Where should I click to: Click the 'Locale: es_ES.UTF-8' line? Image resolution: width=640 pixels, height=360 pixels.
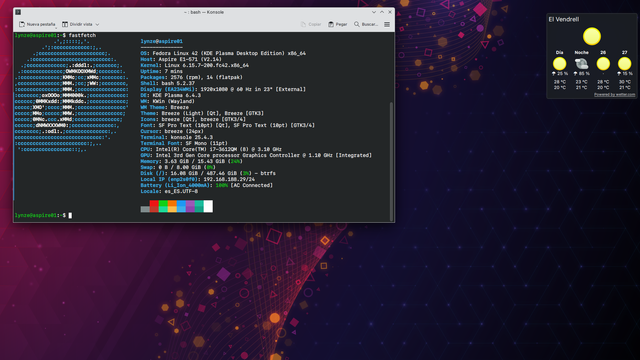(x=169, y=191)
